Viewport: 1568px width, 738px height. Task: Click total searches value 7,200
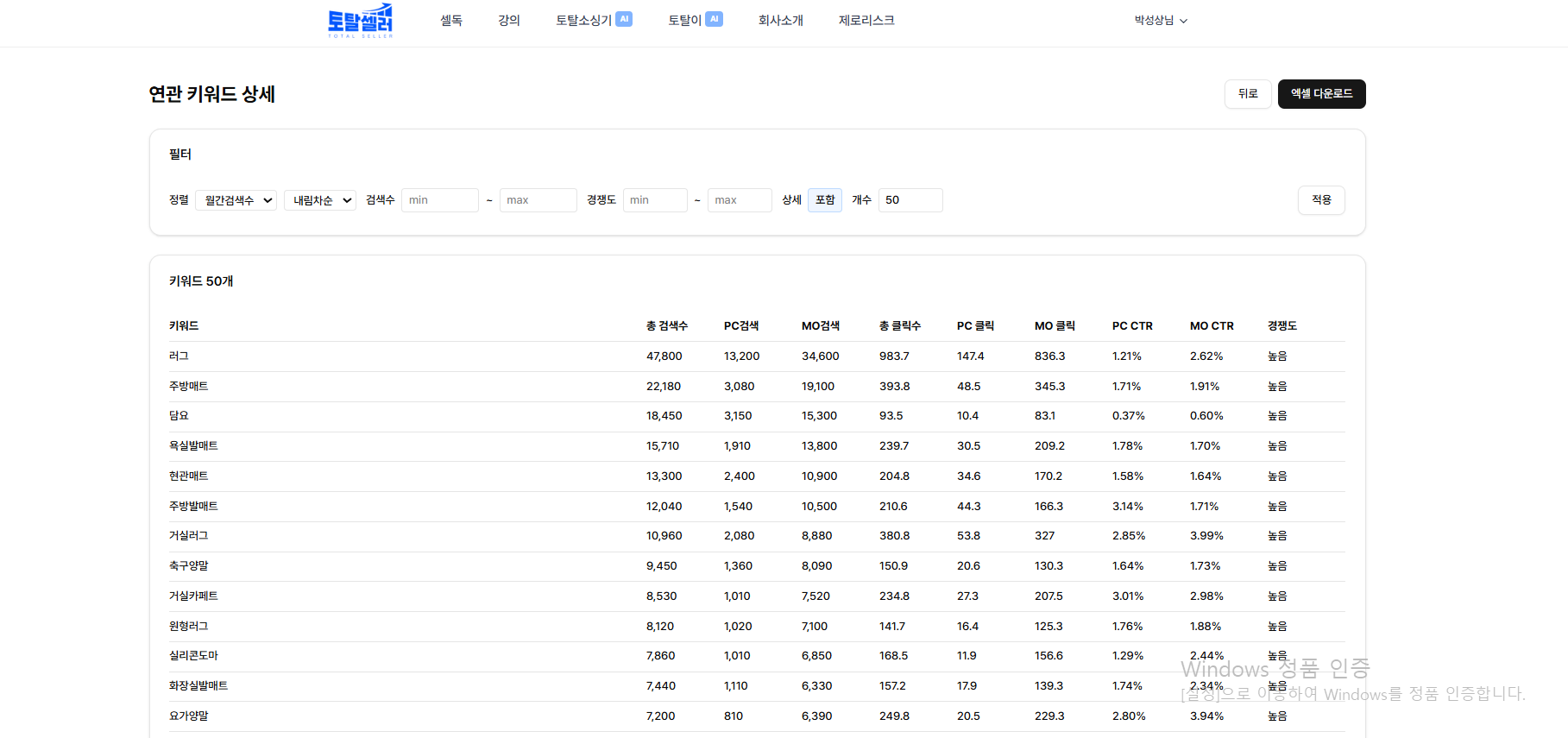tap(661, 716)
